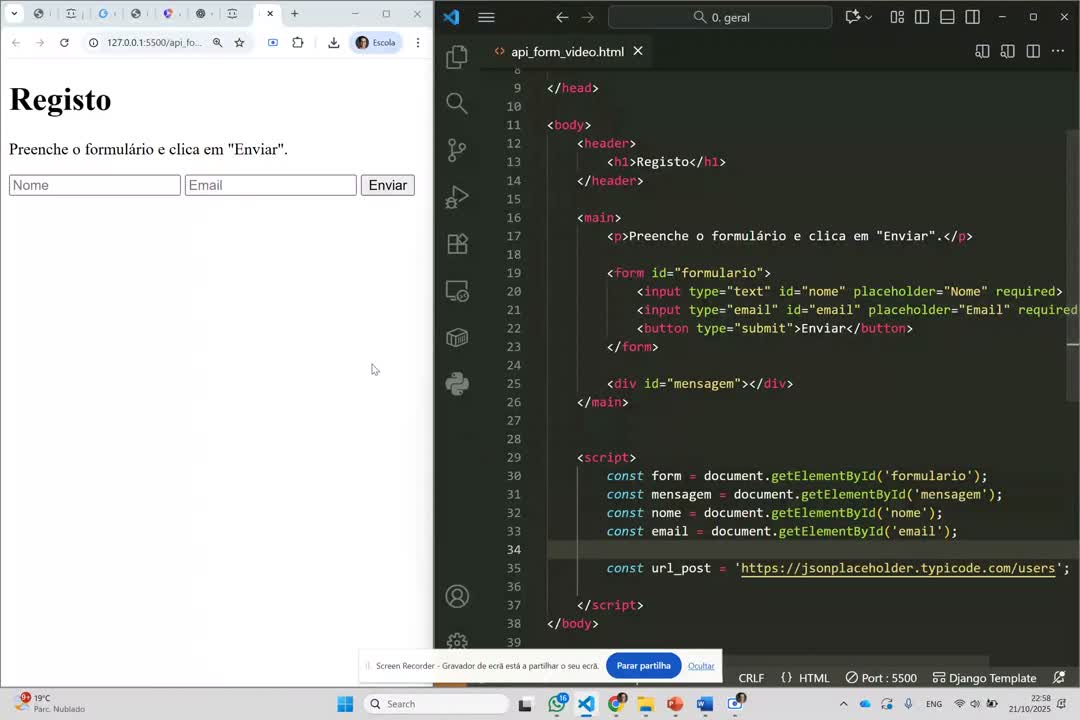Click the Accounts icon above the settings gear
This screenshot has width=1080, height=720.
click(457, 595)
